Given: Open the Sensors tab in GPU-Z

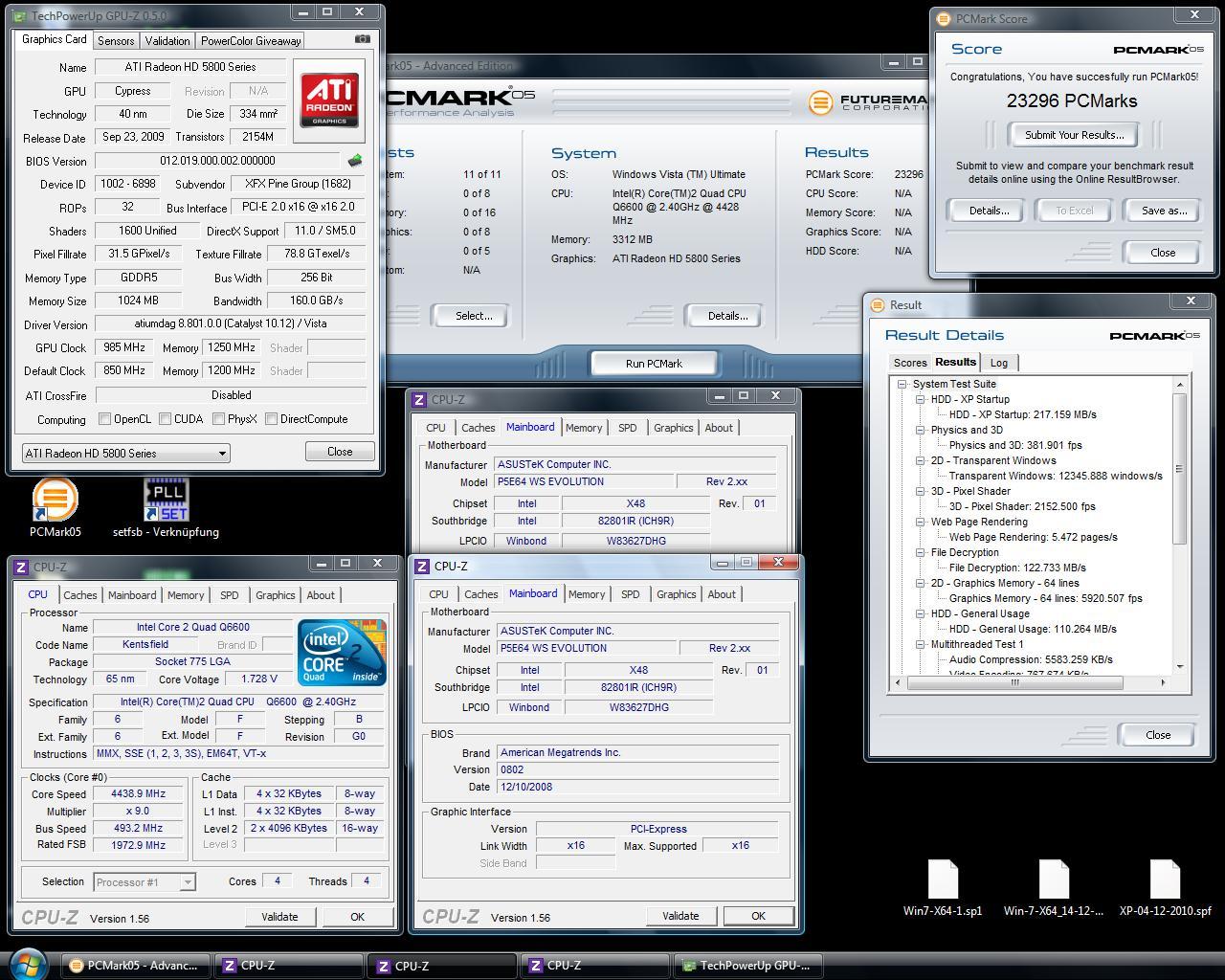Looking at the screenshot, I should 116,41.
